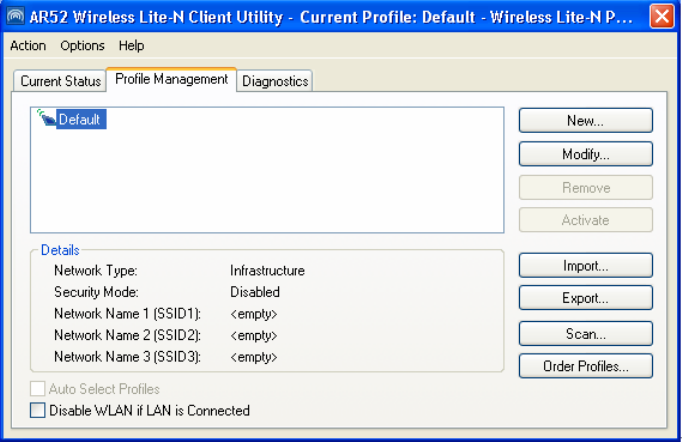Switch to the Current Status tab
Image resolution: width=682 pixels, height=442 pixels.
click(60, 81)
